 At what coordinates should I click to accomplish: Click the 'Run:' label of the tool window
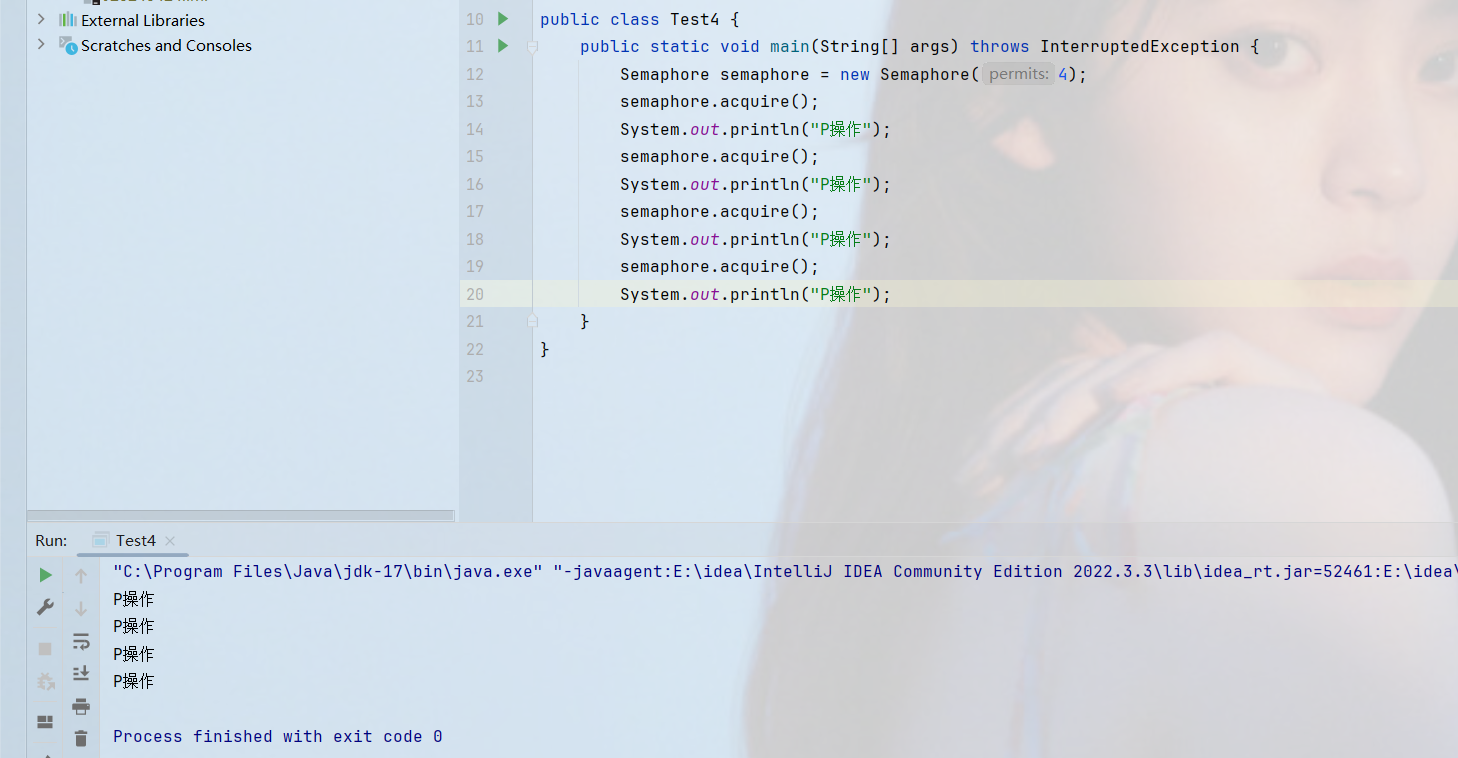coord(51,540)
